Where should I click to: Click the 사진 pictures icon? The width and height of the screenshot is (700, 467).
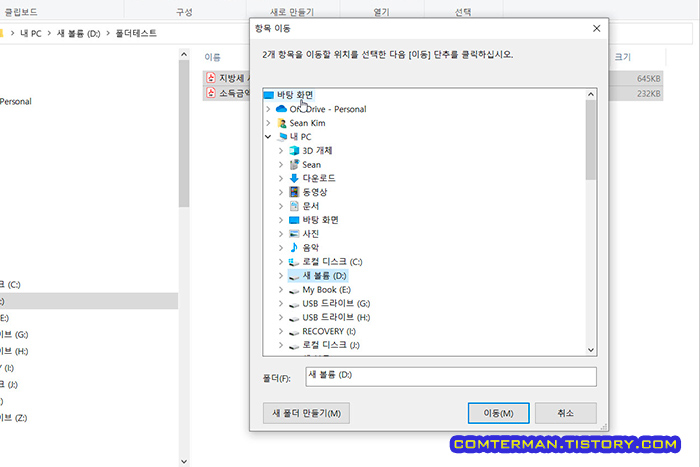[x=294, y=234]
